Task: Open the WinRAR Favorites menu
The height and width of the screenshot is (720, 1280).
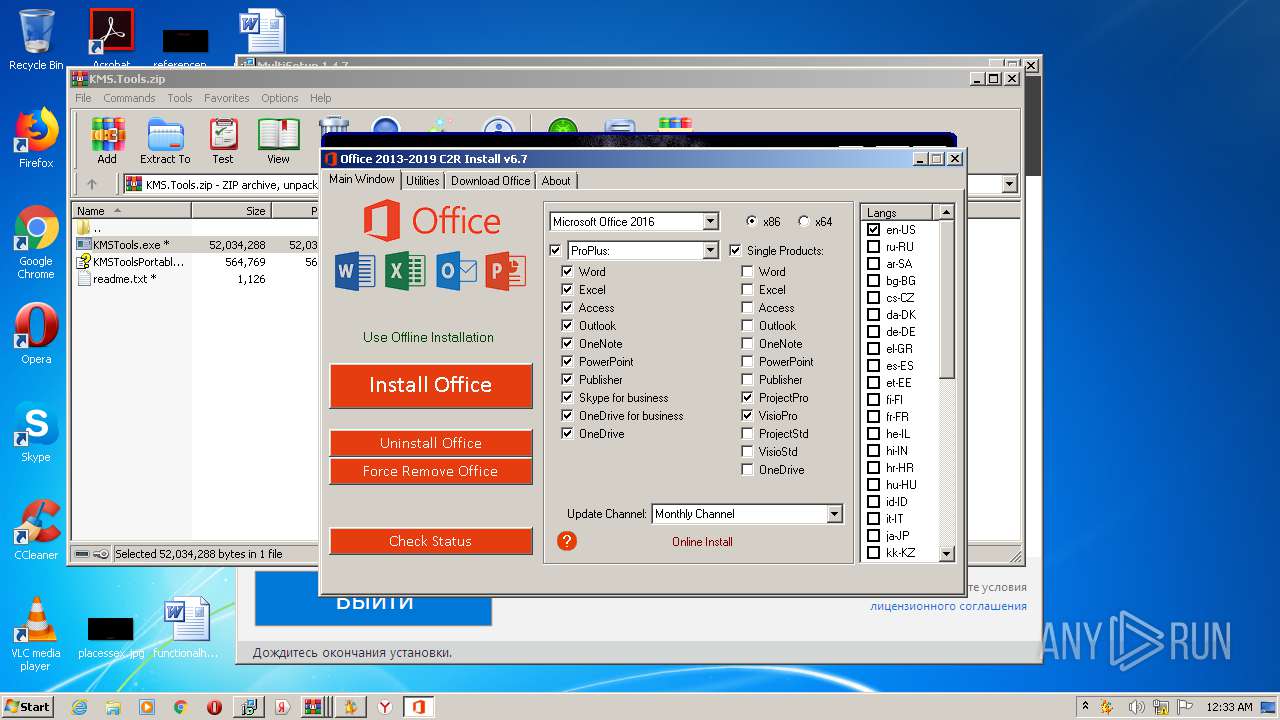Action: point(227,98)
